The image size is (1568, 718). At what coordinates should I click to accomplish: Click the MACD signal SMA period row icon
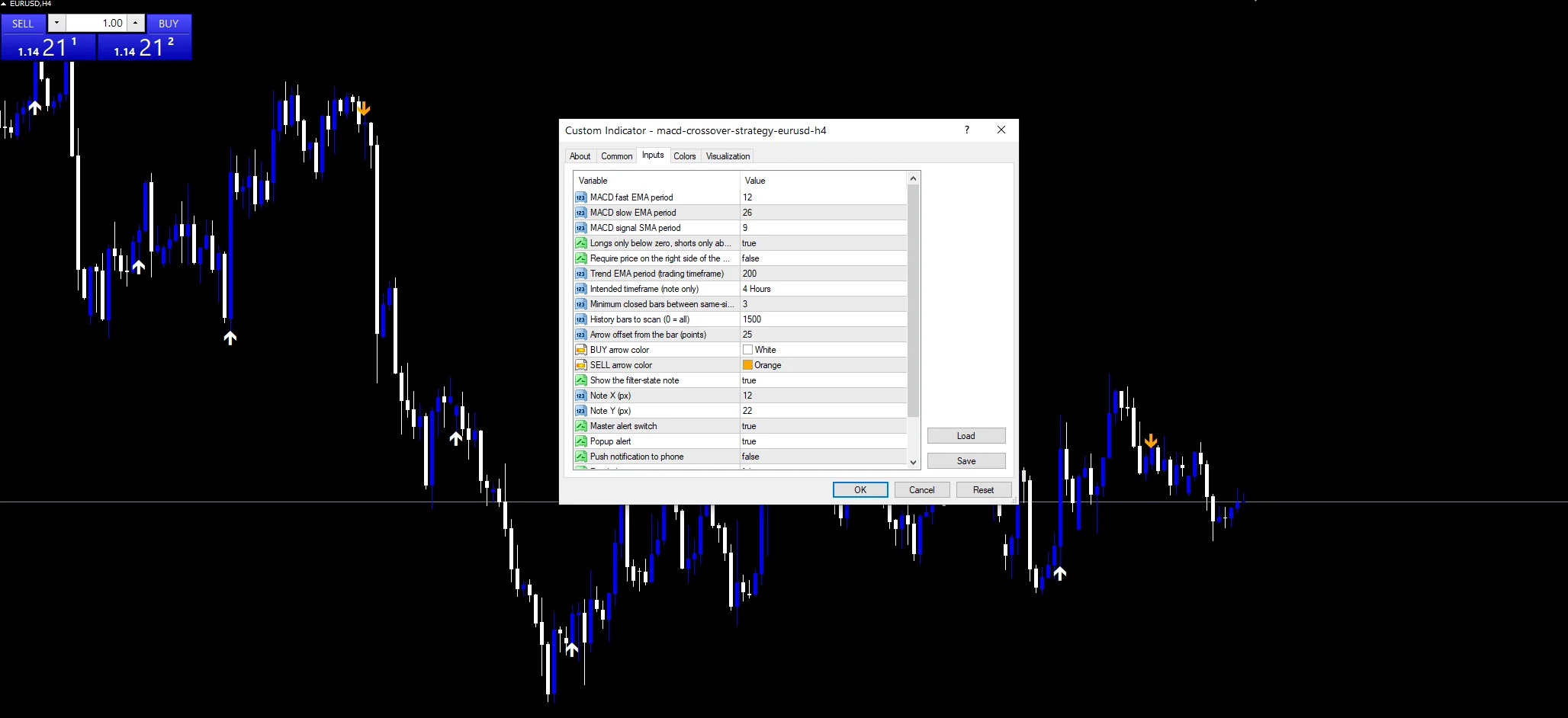[581, 228]
